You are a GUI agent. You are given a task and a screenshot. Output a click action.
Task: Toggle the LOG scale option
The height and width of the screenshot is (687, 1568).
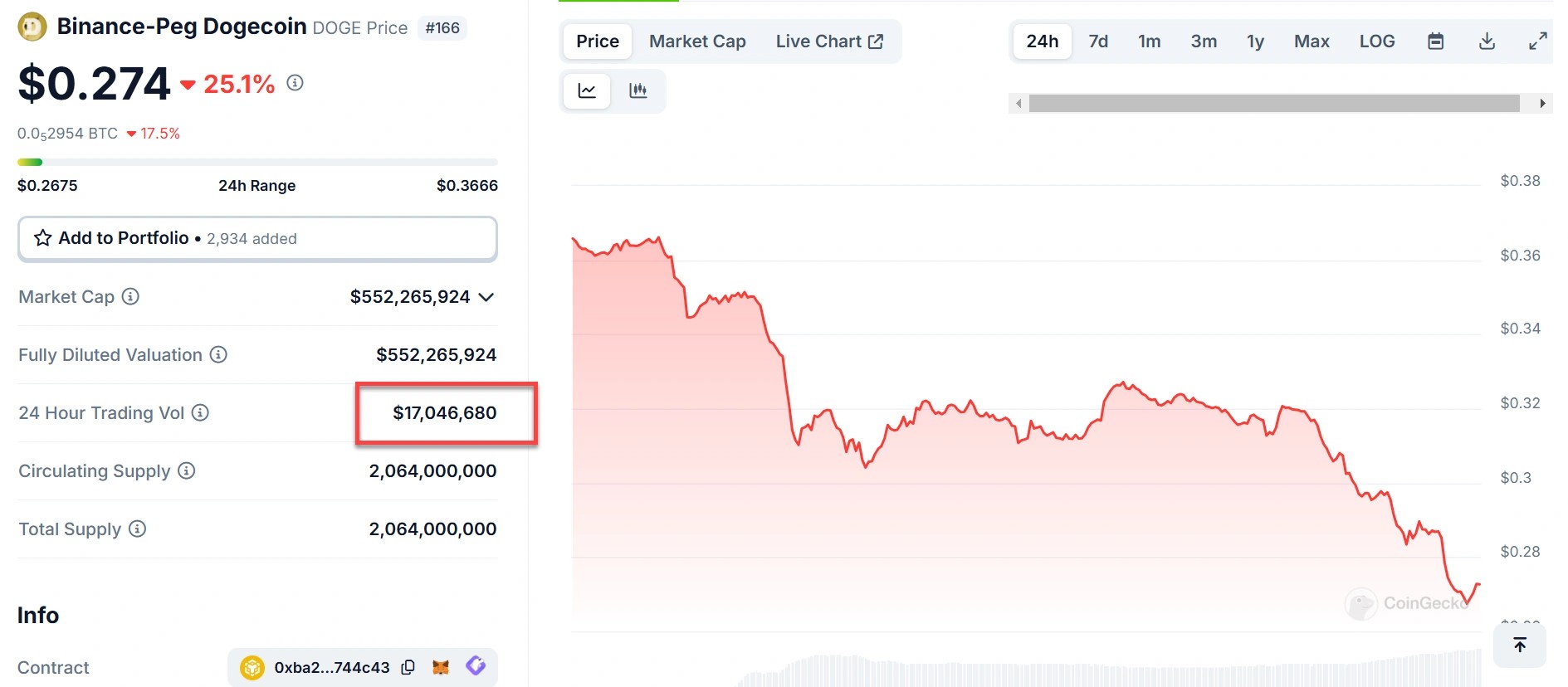[x=1376, y=41]
